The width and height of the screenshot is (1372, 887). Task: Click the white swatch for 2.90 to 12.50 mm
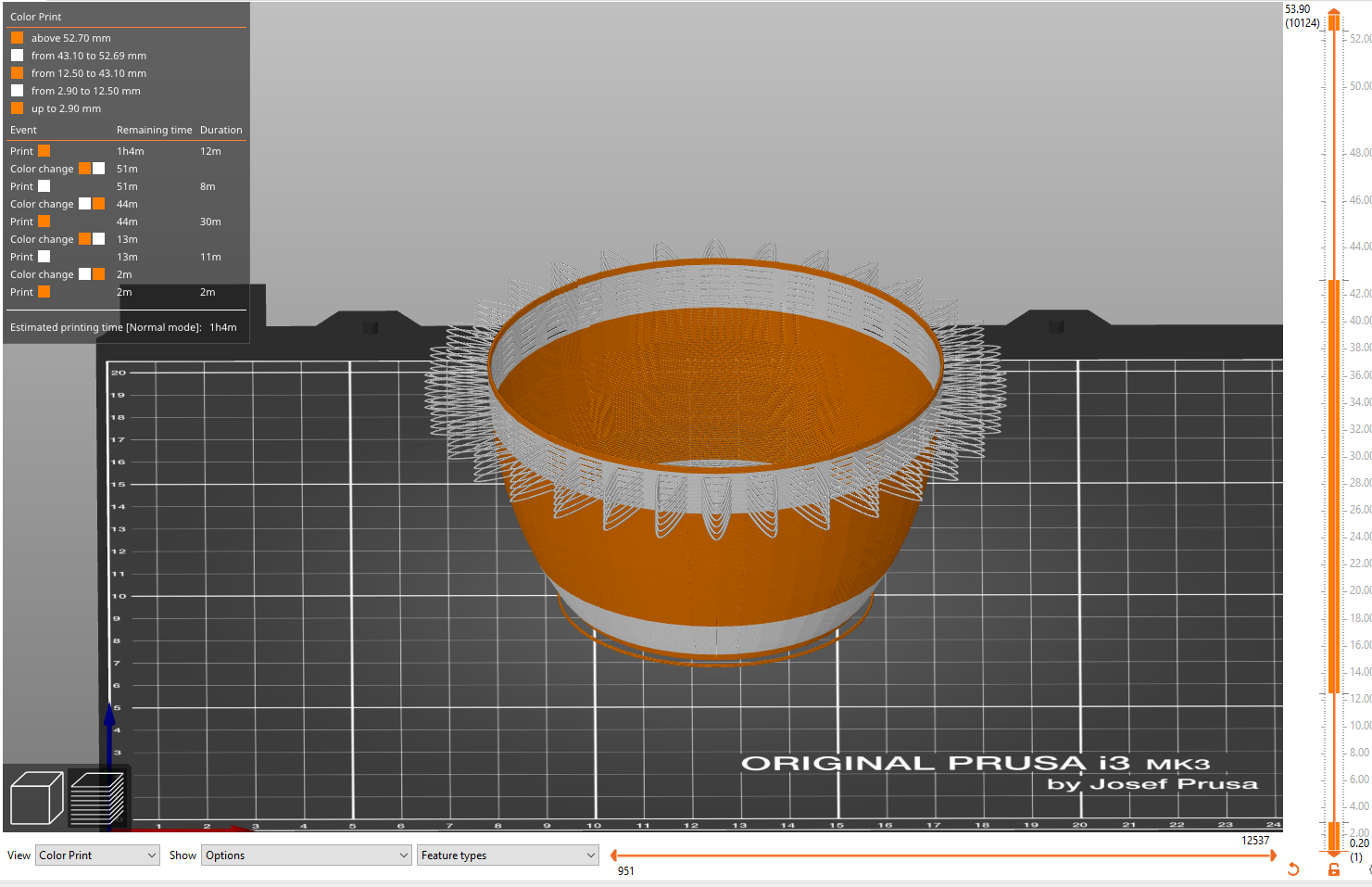[x=17, y=91]
